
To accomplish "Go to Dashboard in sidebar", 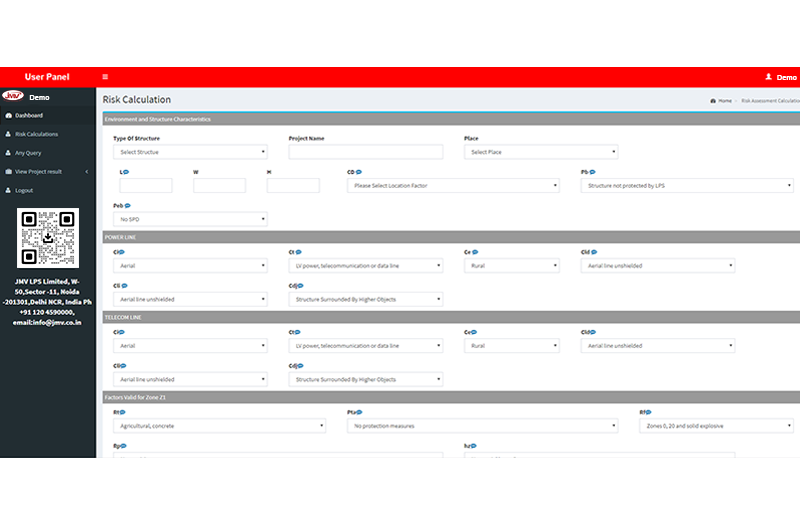I will (x=47, y=116).
